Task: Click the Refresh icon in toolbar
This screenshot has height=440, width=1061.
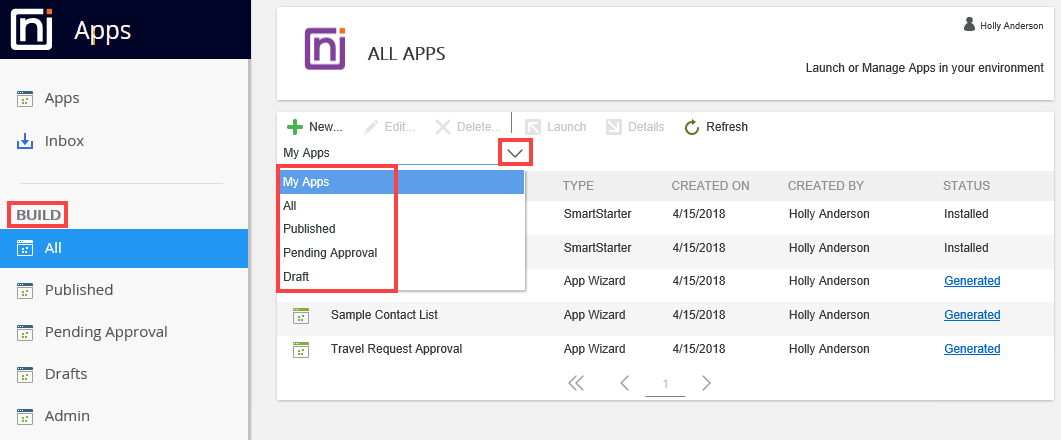Action: [692, 127]
